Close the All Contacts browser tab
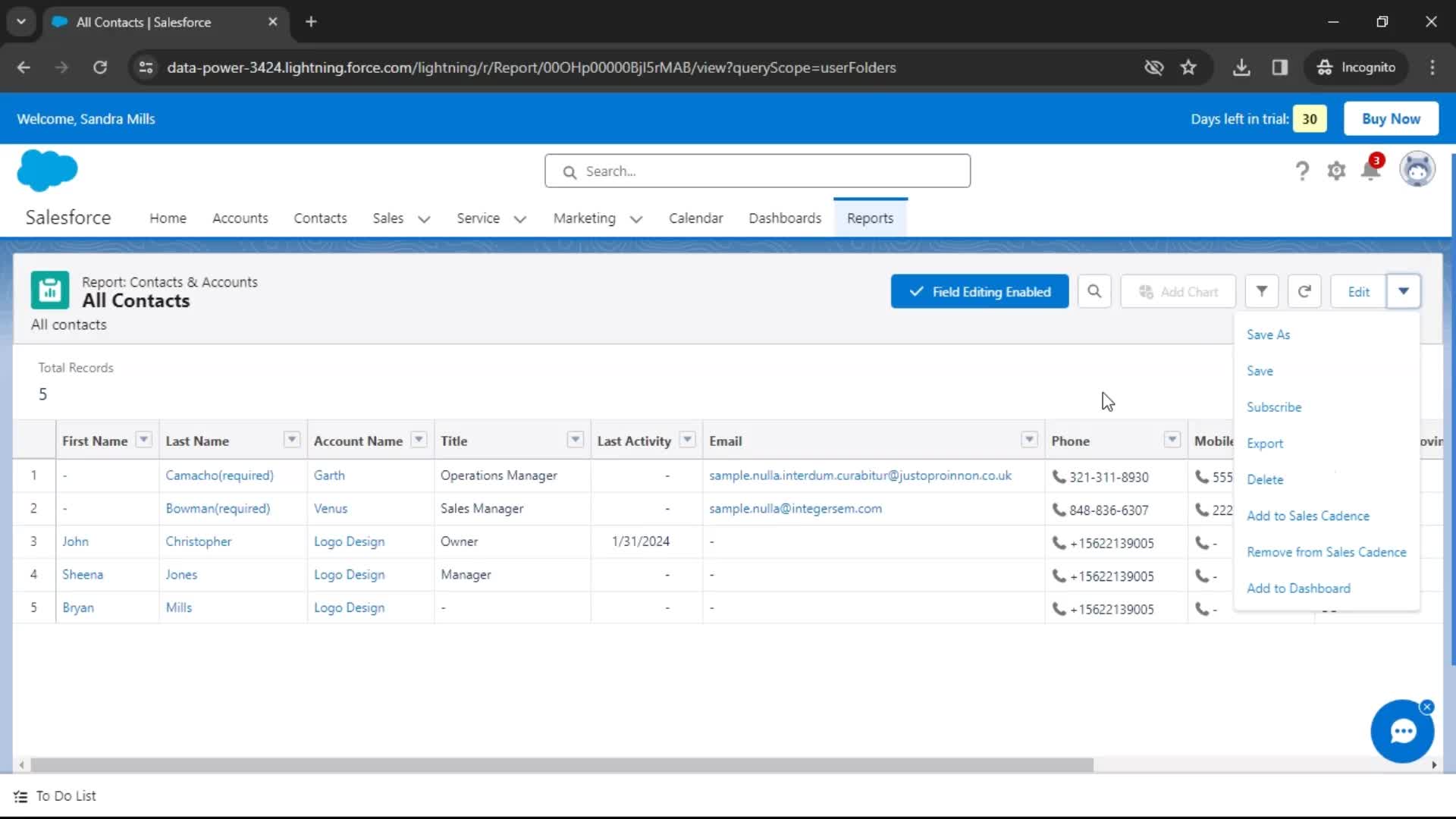 tap(273, 22)
